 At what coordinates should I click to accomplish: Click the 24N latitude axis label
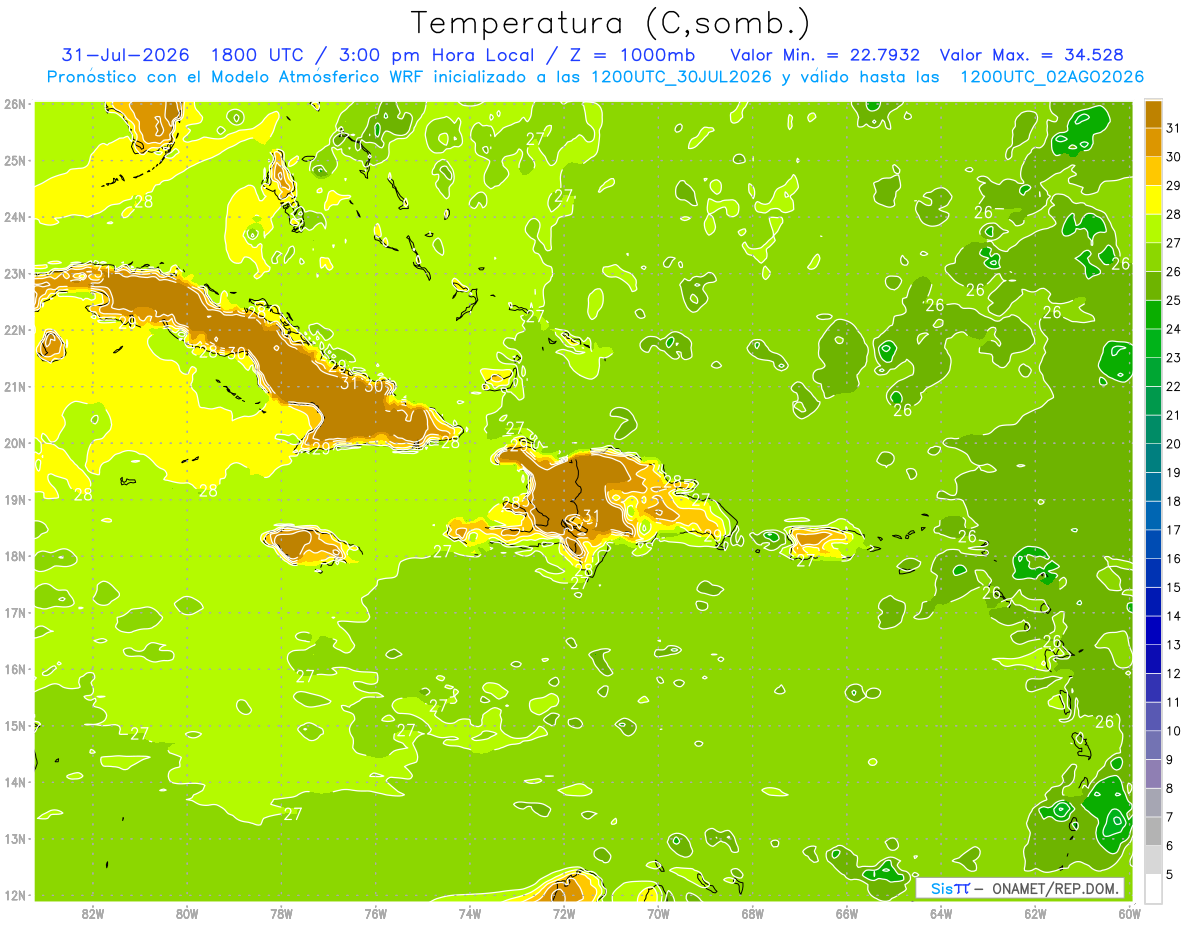15,217
